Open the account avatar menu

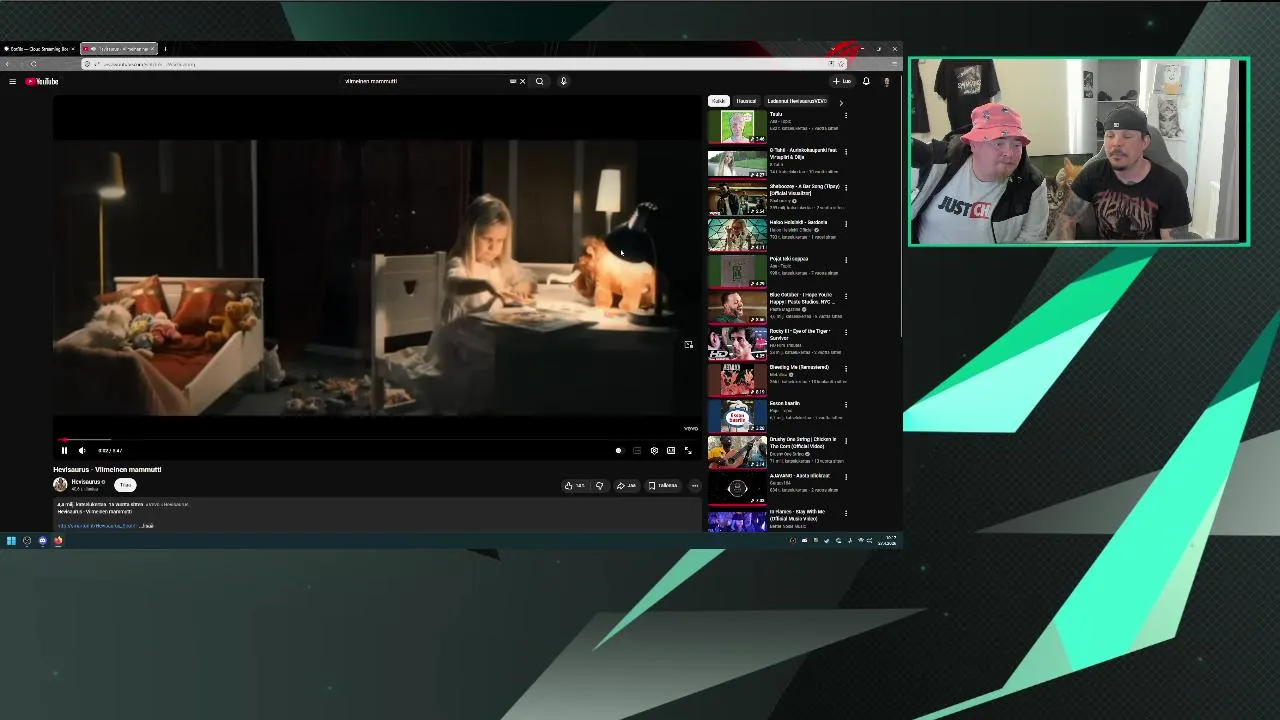(886, 81)
